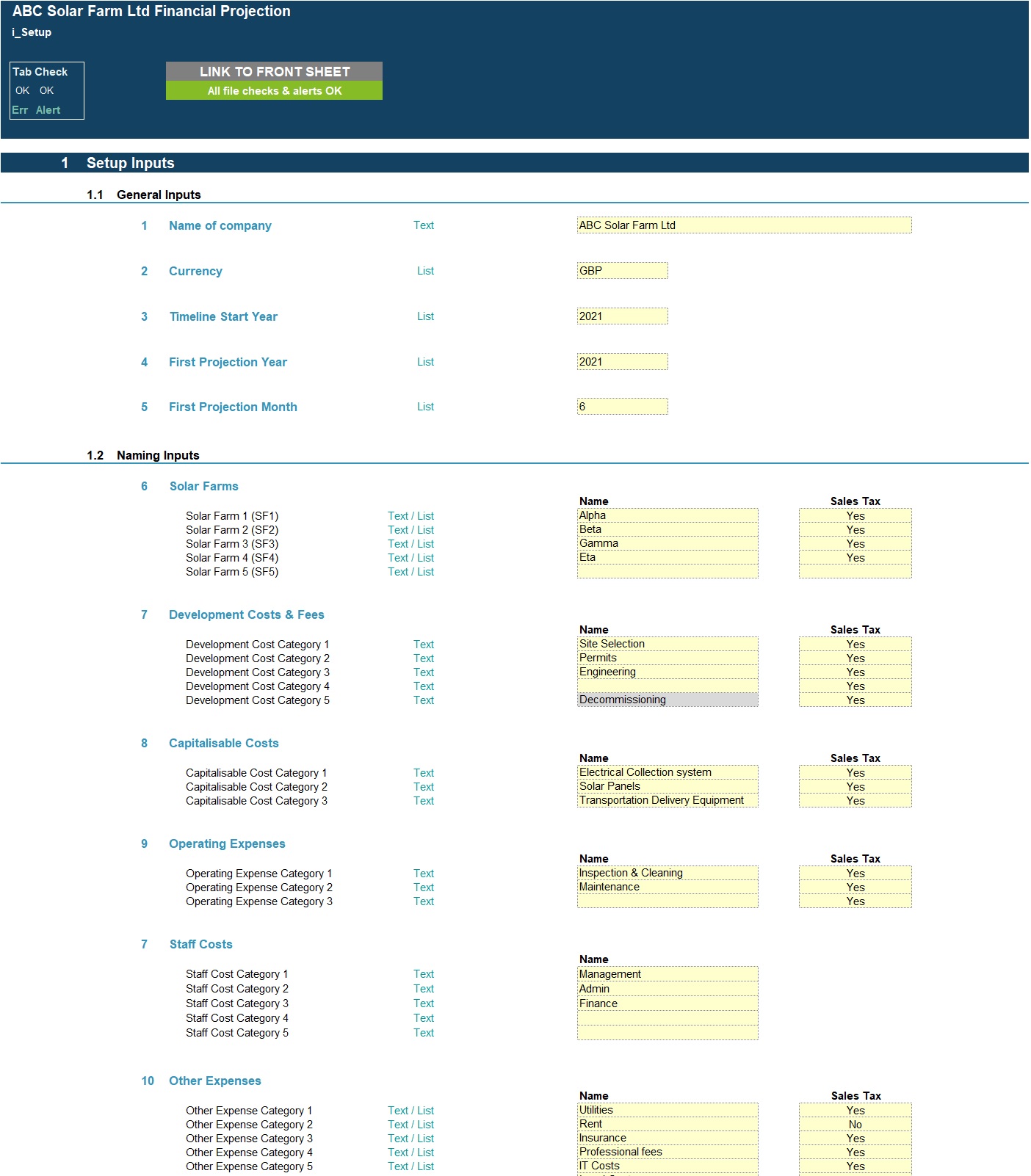Screen dimensions: 1031x1176
Task: Select the Transportation Delivery Equipment cell
Action: [x=668, y=800]
